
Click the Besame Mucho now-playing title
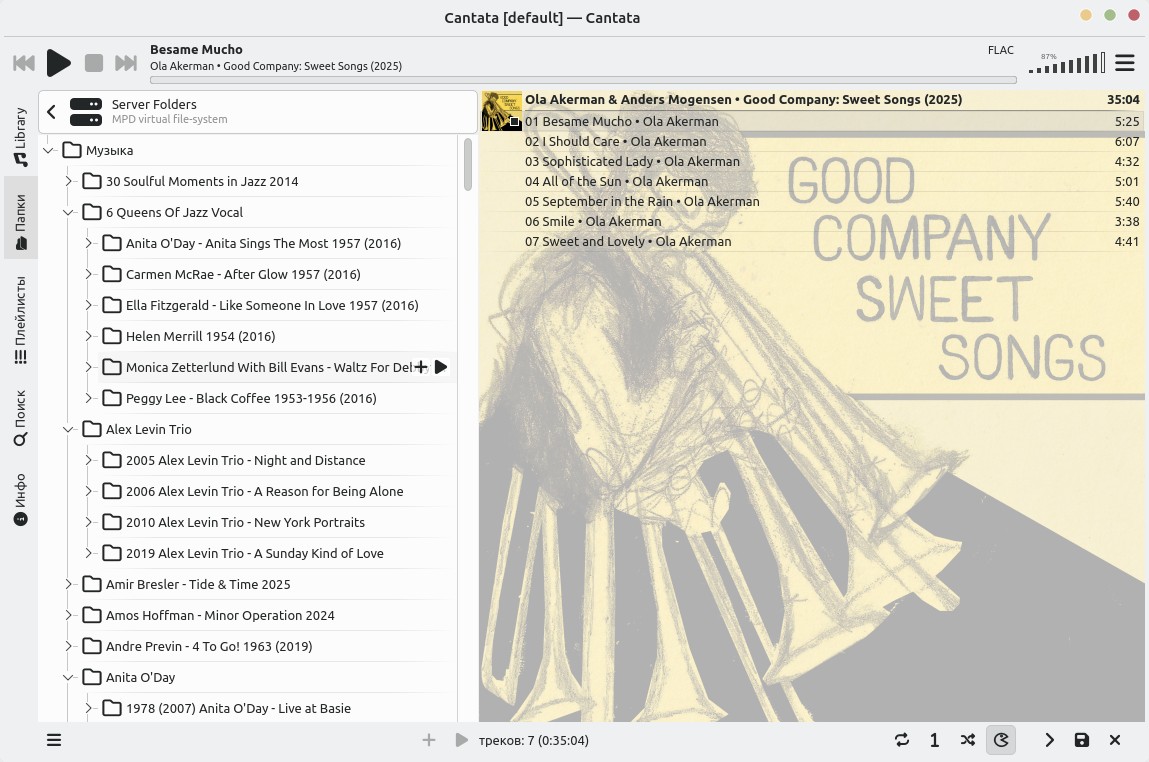pyautogui.click(x=196, y=49)
